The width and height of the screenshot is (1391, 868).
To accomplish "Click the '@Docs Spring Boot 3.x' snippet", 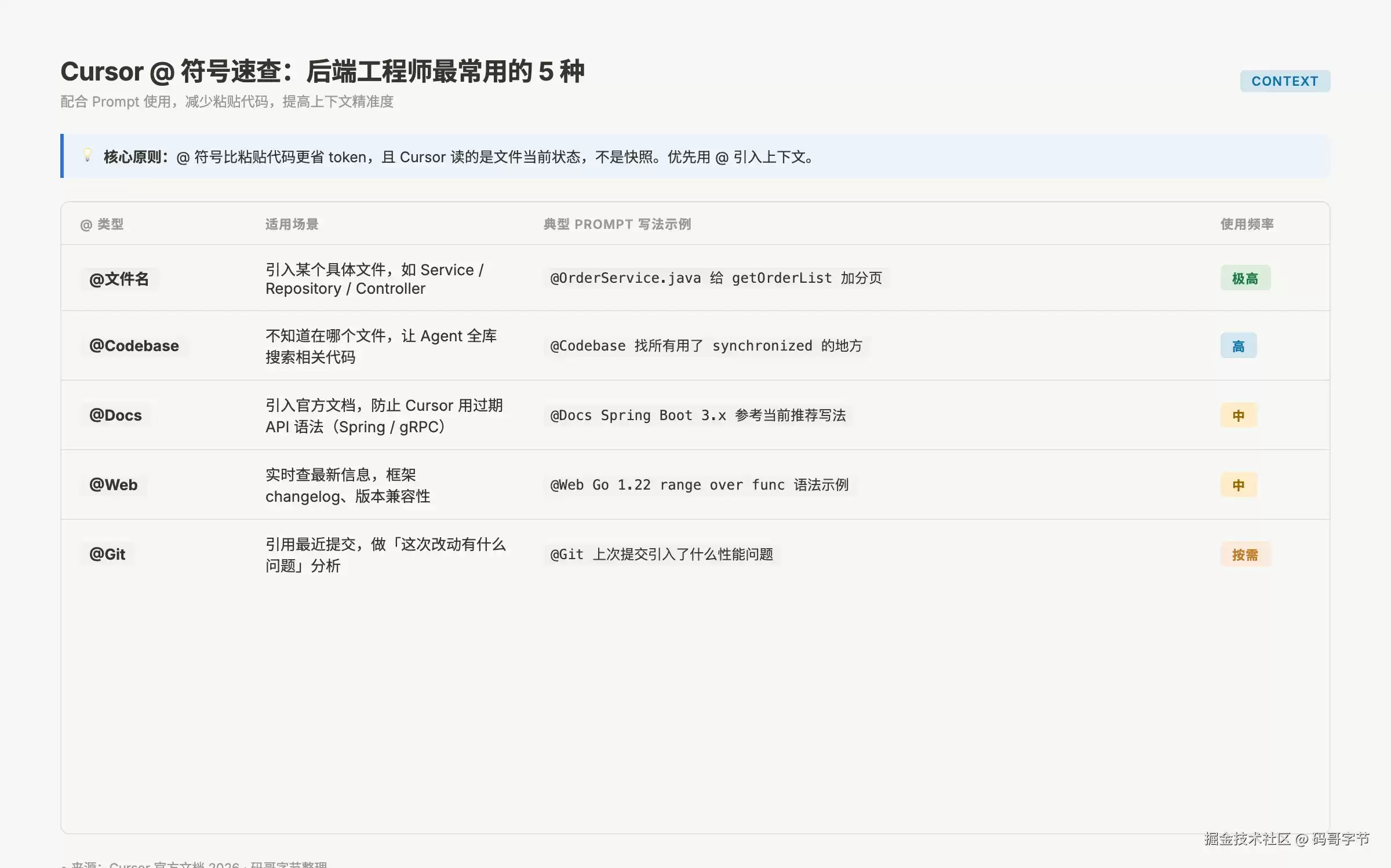I will 698,415.
